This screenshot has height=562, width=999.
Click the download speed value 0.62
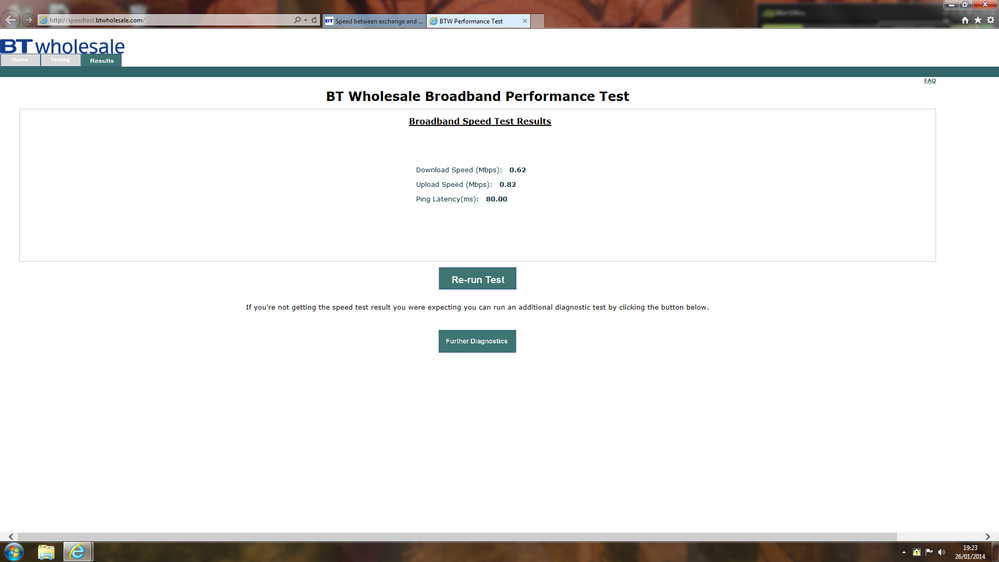517,170
